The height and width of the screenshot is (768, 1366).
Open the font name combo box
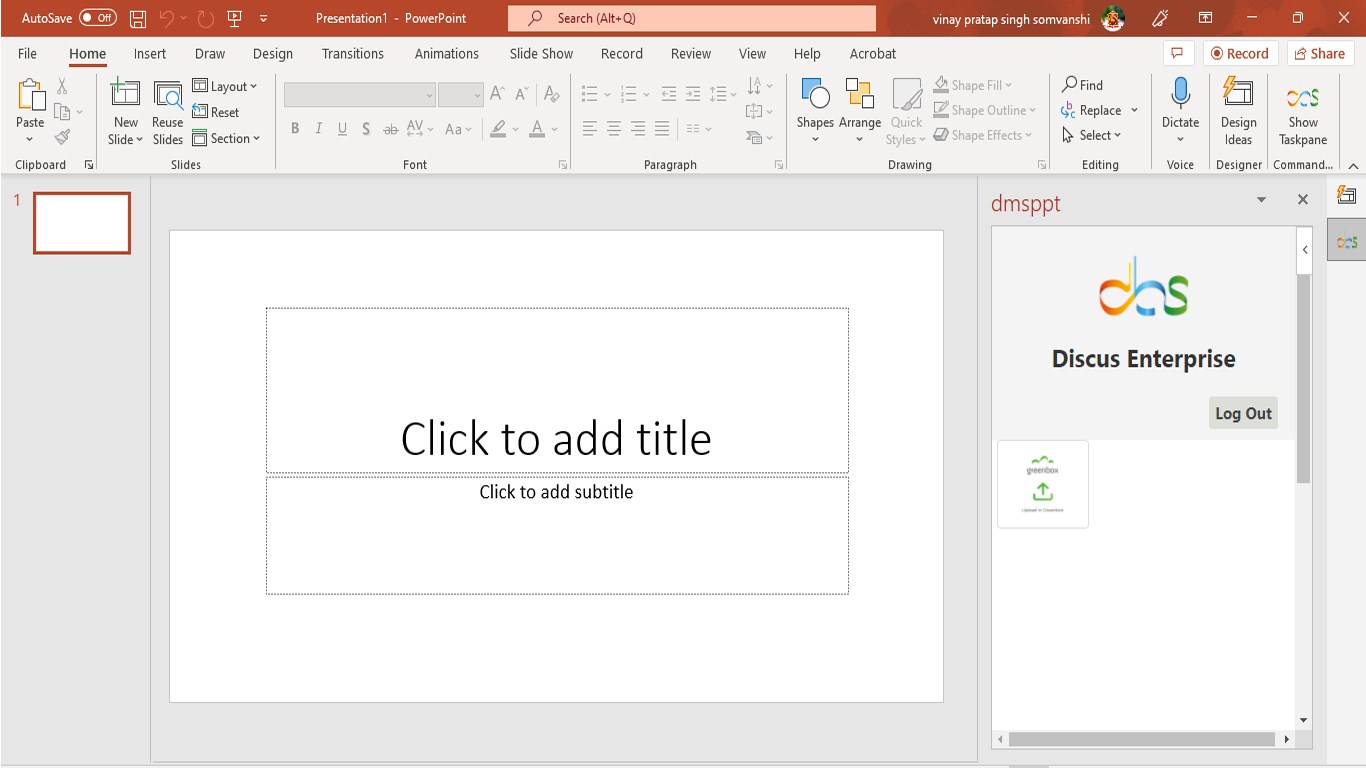(x=360, y=95)
